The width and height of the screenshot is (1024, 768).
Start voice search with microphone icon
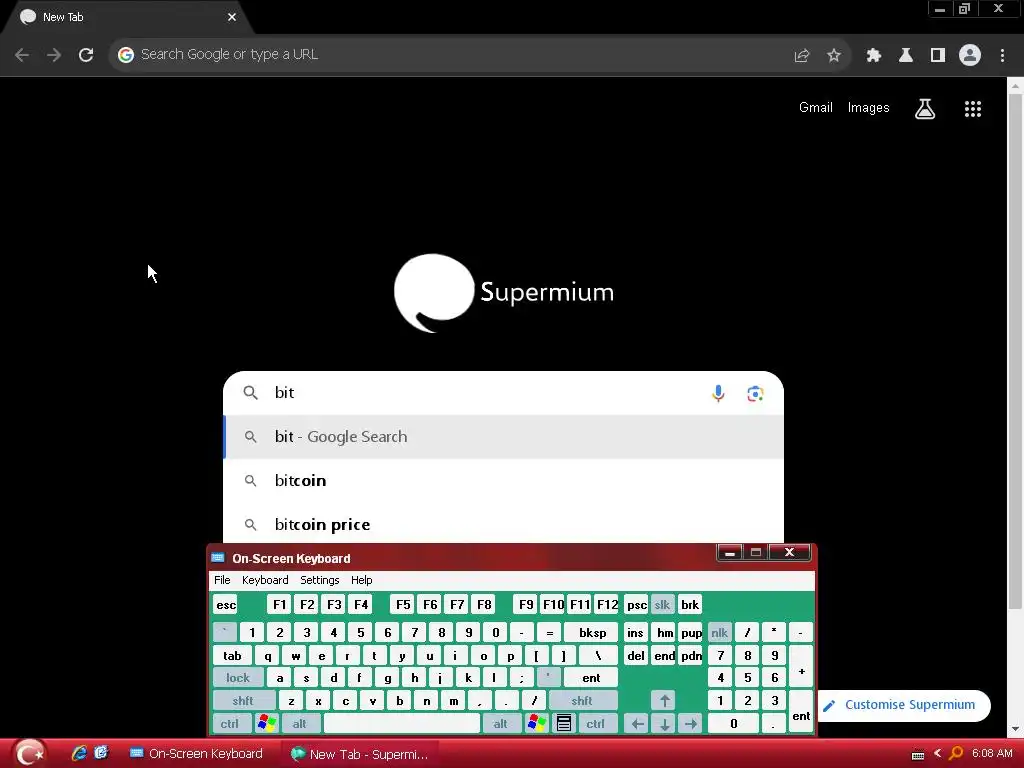click(718, 393)
